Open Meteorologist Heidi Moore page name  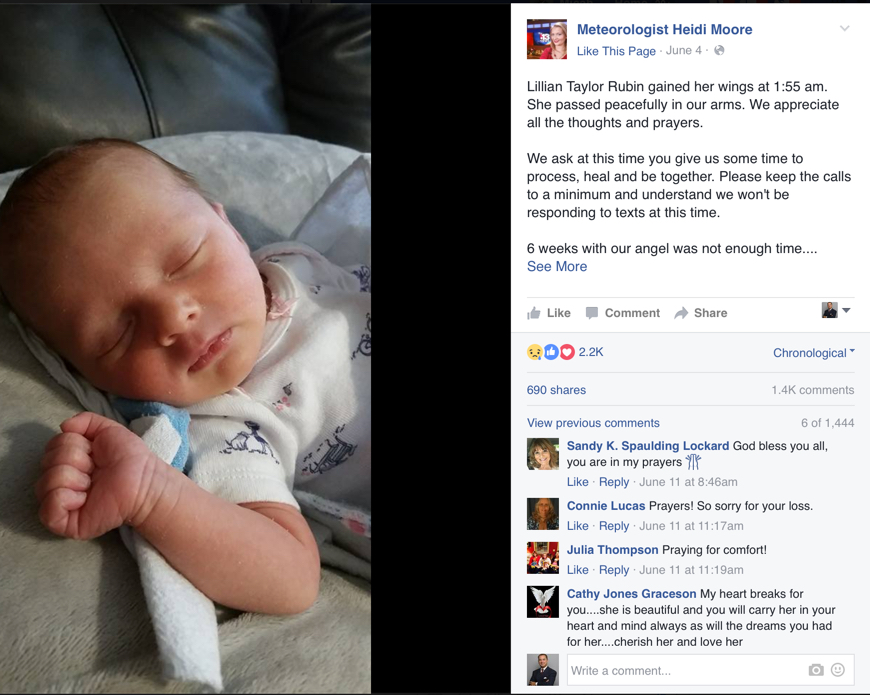pyautogui.click(x=664, y=29)
